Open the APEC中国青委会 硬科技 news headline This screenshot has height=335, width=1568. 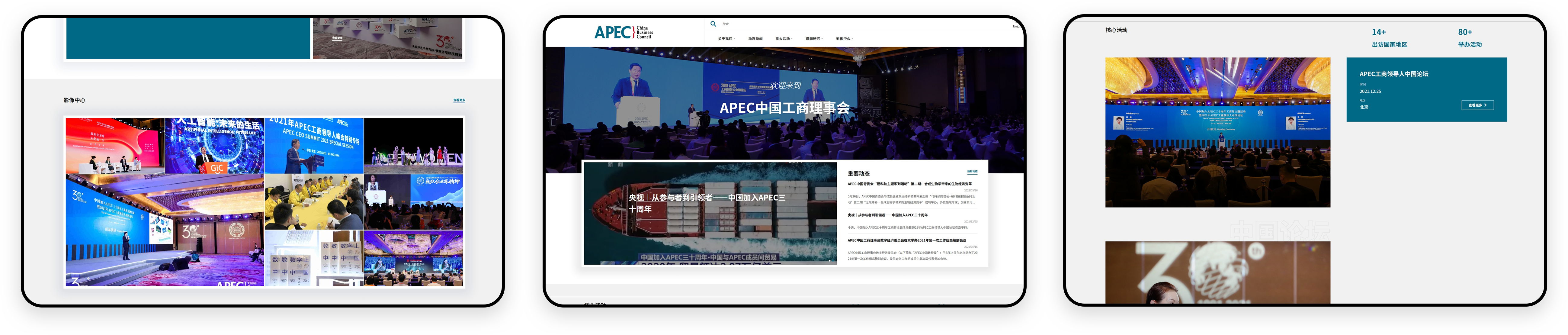[909, 184]
